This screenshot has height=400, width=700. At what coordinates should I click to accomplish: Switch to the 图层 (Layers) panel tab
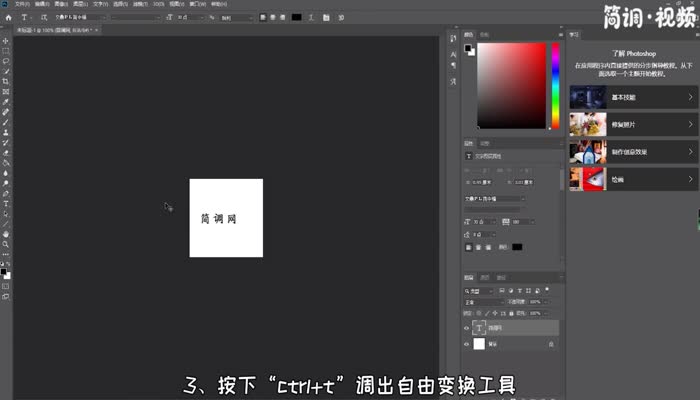click(468, 277)
